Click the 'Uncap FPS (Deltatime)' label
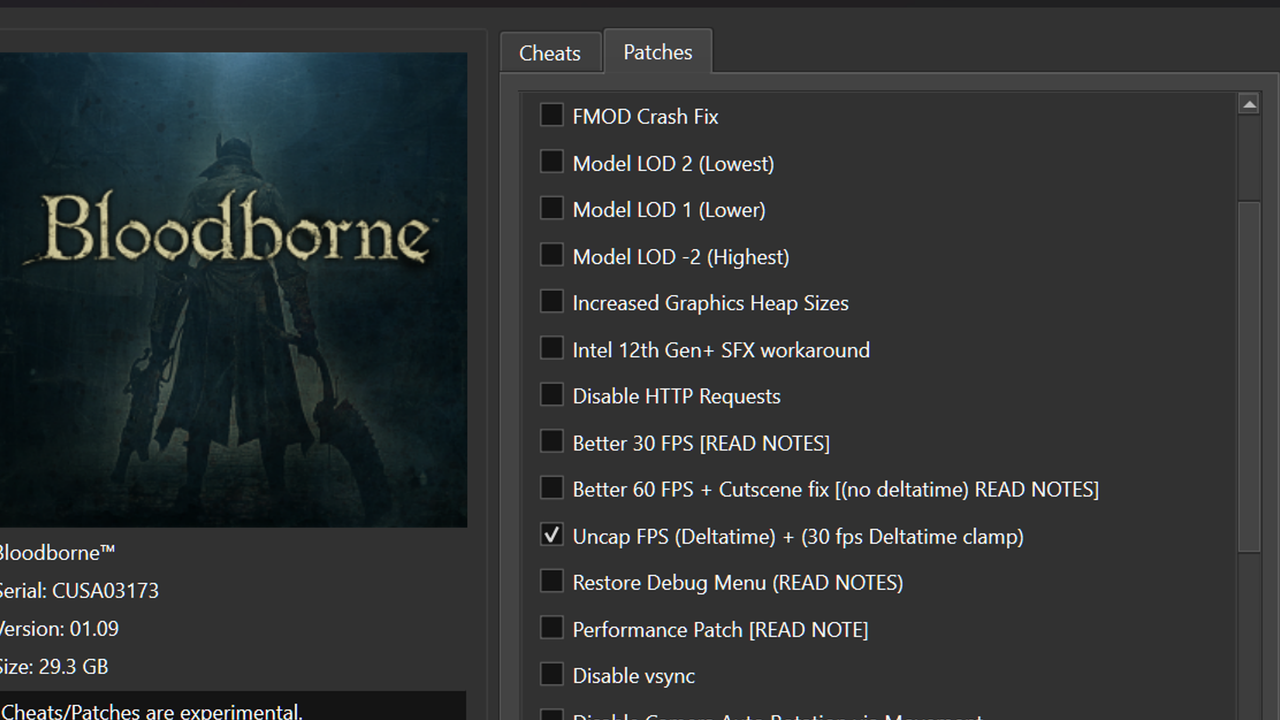Image resolution: width=1280 pixels, height=720 pixels. pyautogui.click(x=798, y=537)
